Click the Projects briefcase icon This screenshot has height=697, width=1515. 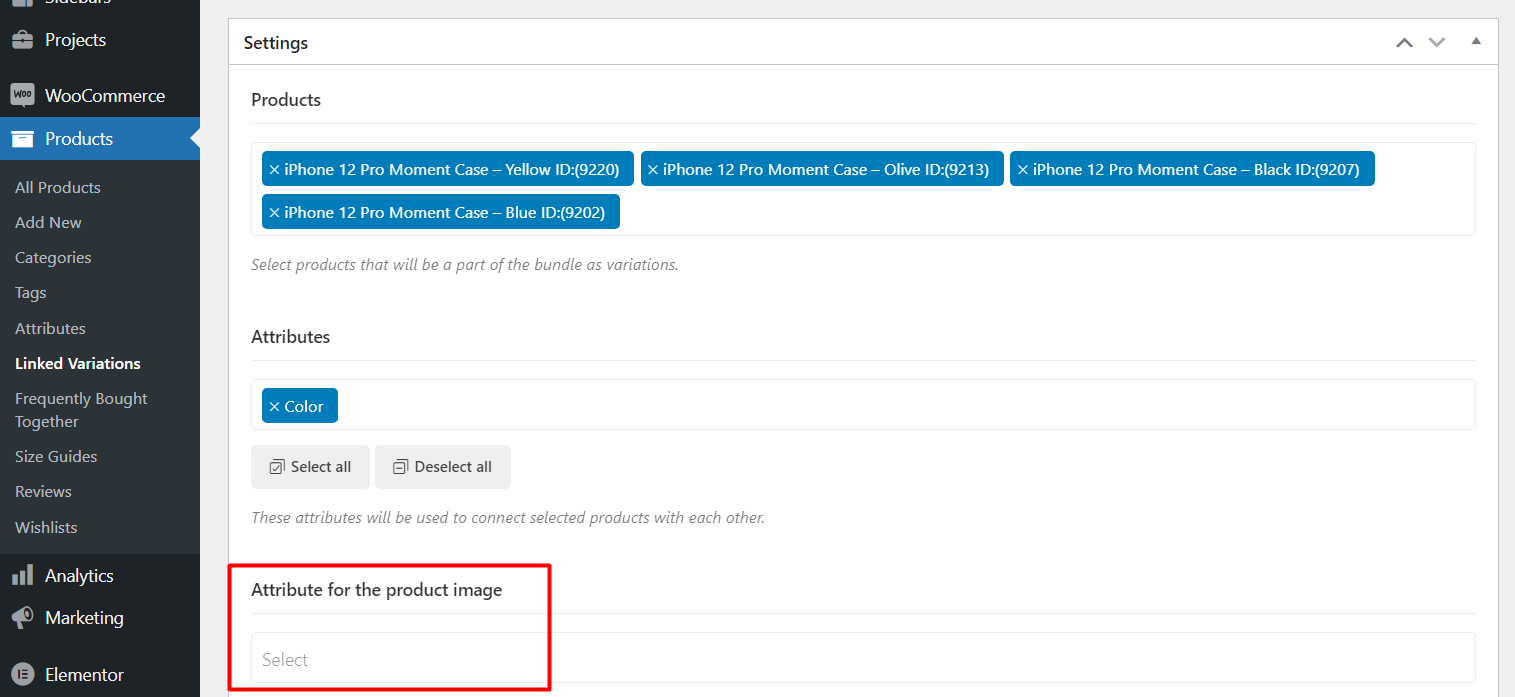(22, 40)
